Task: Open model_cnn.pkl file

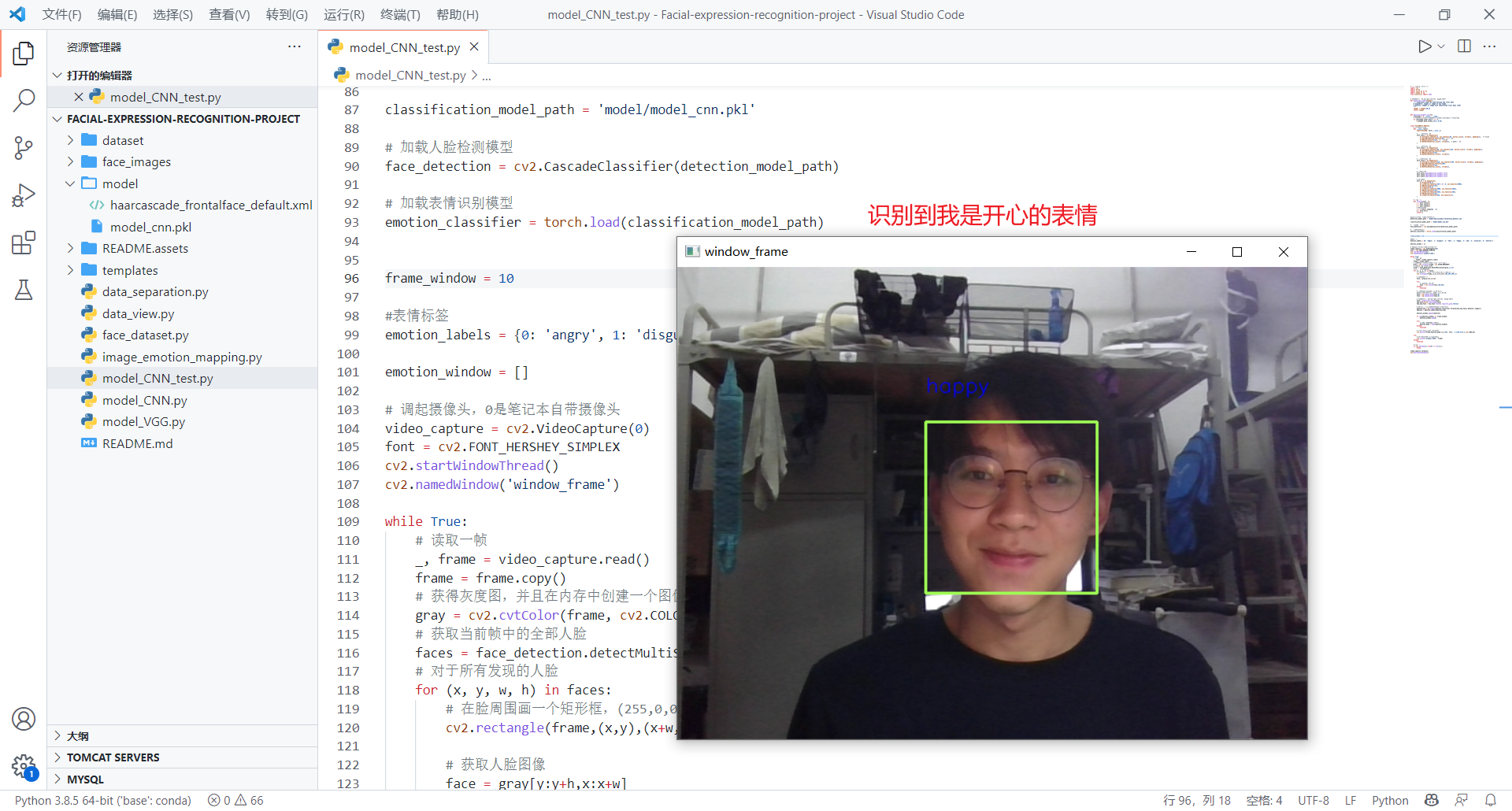Action: point(183,227)
